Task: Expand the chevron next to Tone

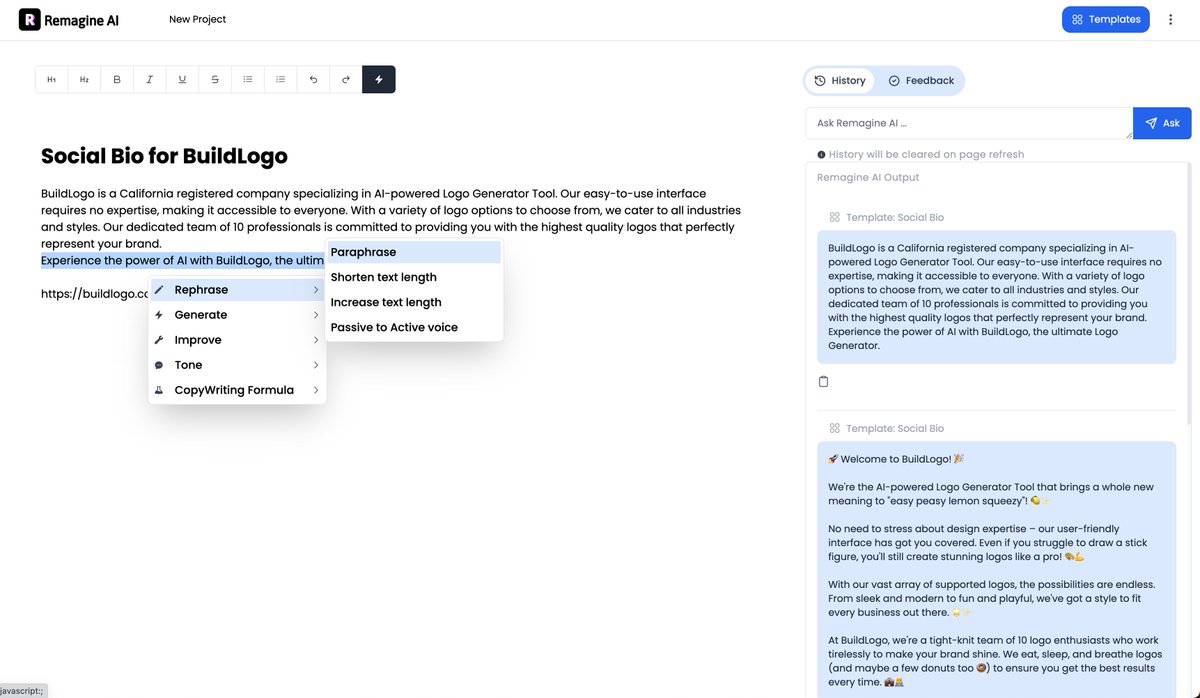Action: pos(316,365)
